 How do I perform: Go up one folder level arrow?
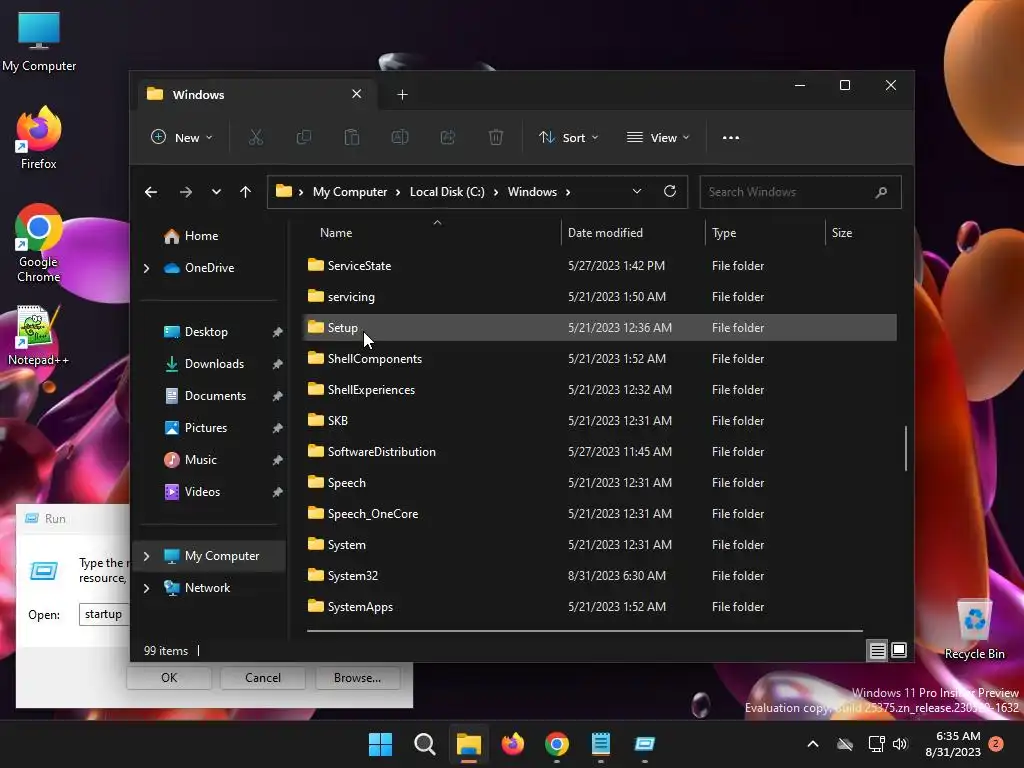click(x=246, y=192)
